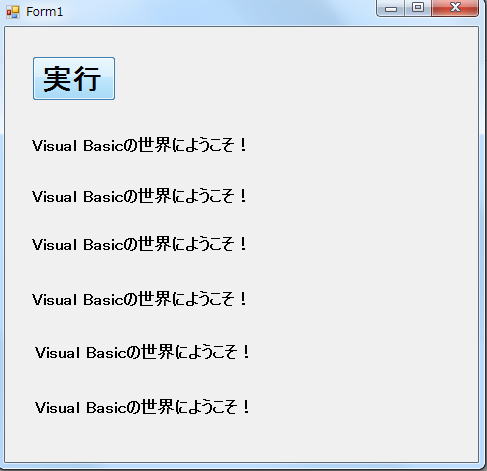
Task: Click the bottom-right corner grip of window
Action: click(x=482, y=466)
